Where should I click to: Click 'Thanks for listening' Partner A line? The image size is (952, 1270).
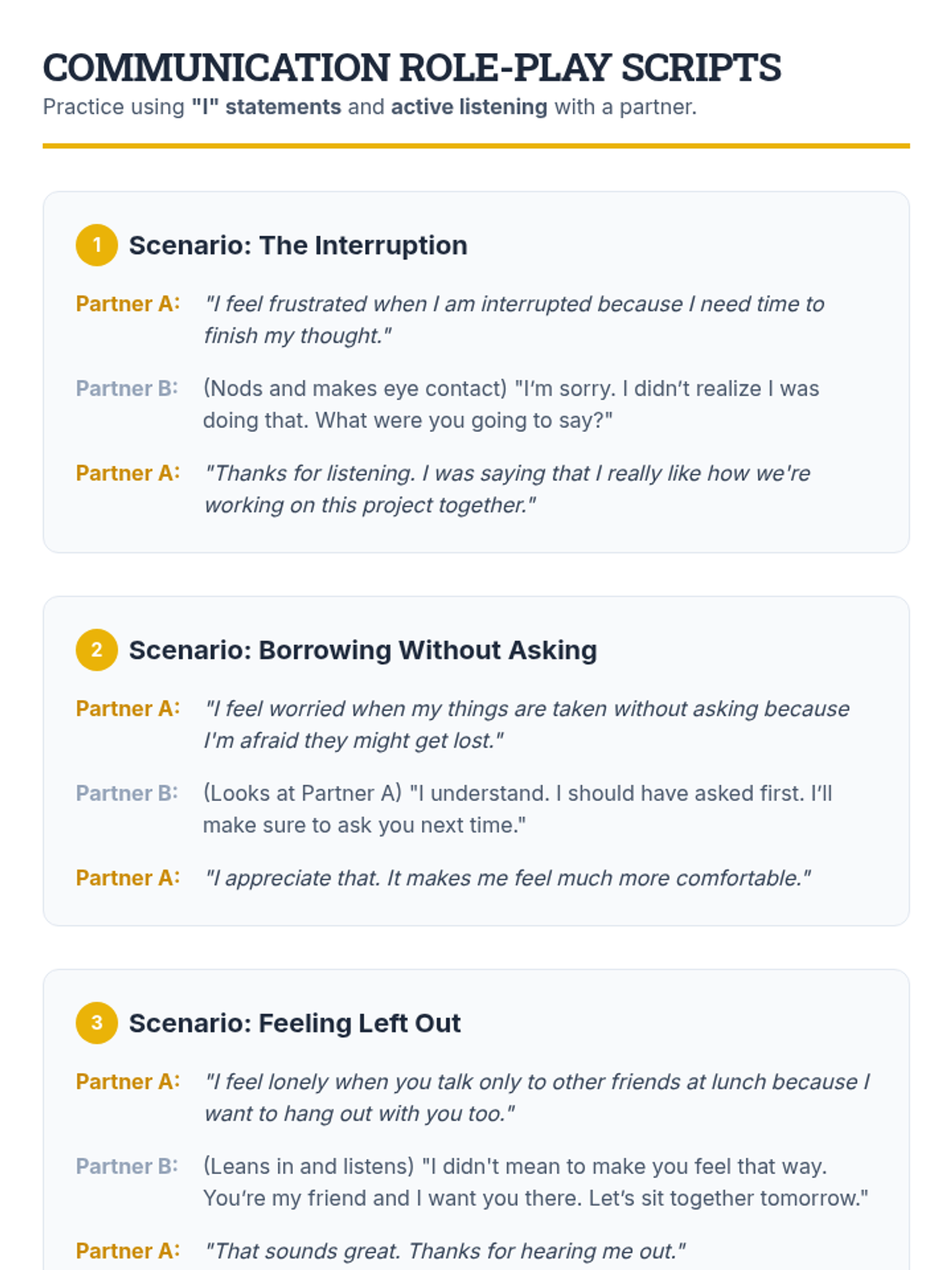point(508,489)
